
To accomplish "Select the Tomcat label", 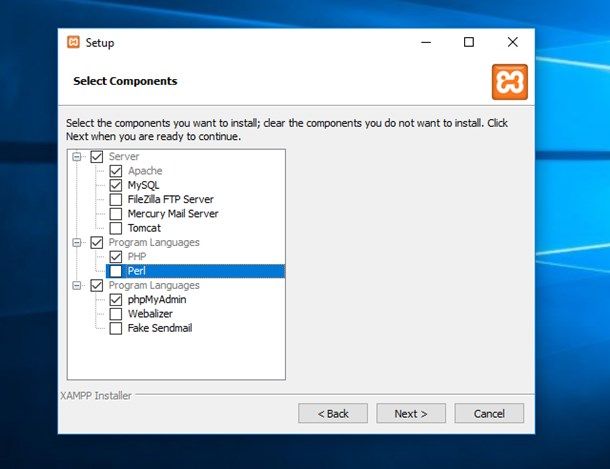I will click(144, 228).
